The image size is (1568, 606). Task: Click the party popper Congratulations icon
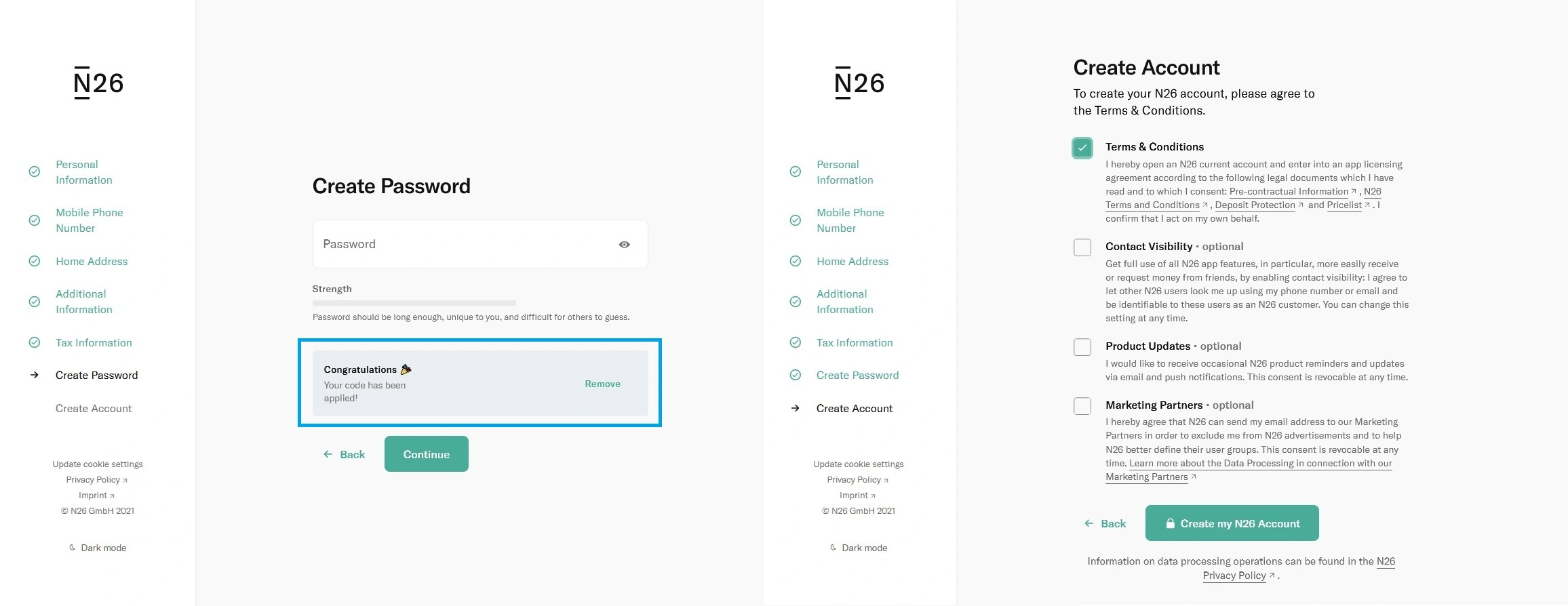pyautogui.click(x=406, y=369)
